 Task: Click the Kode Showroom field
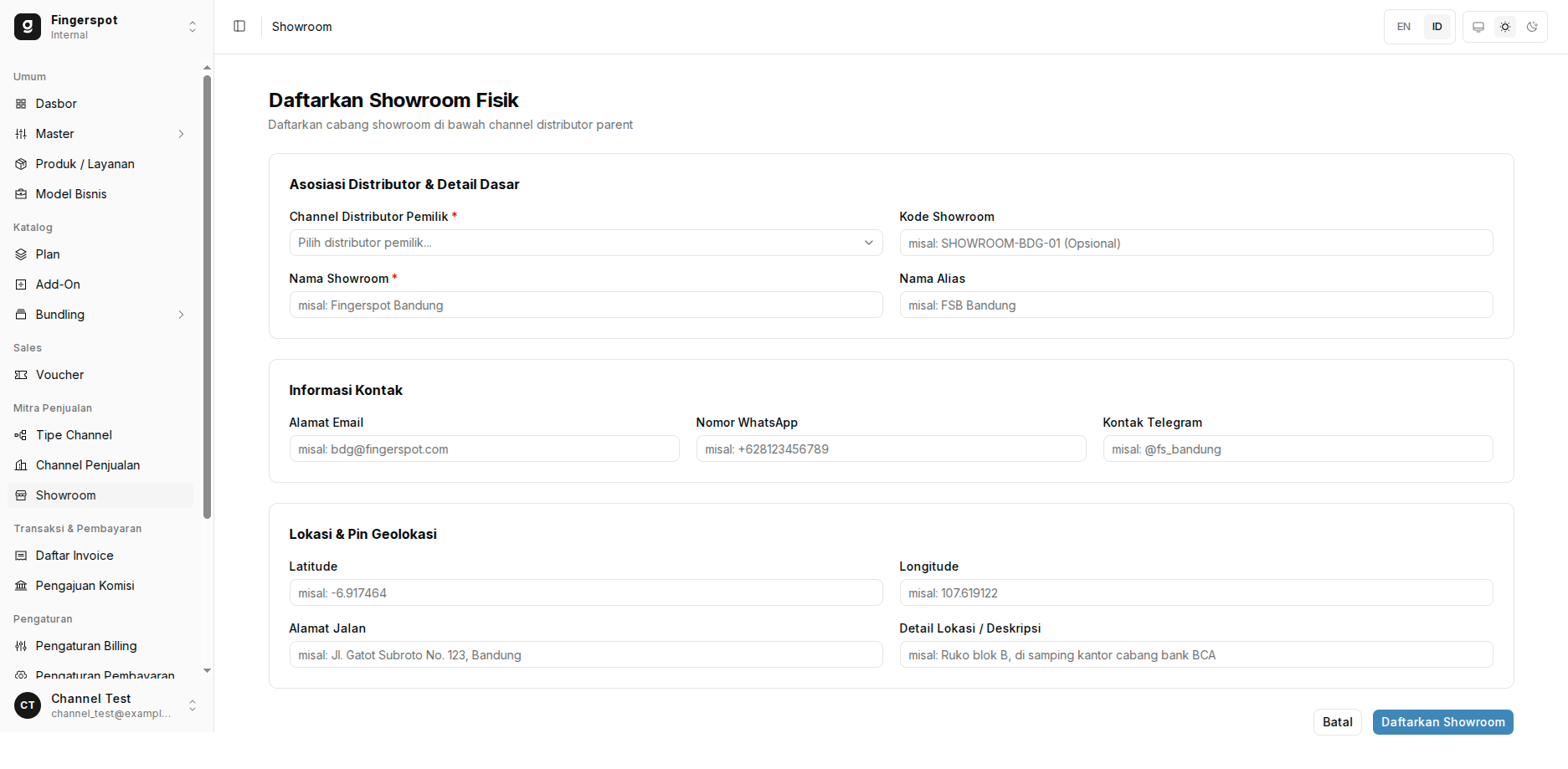pos(1196,243)
